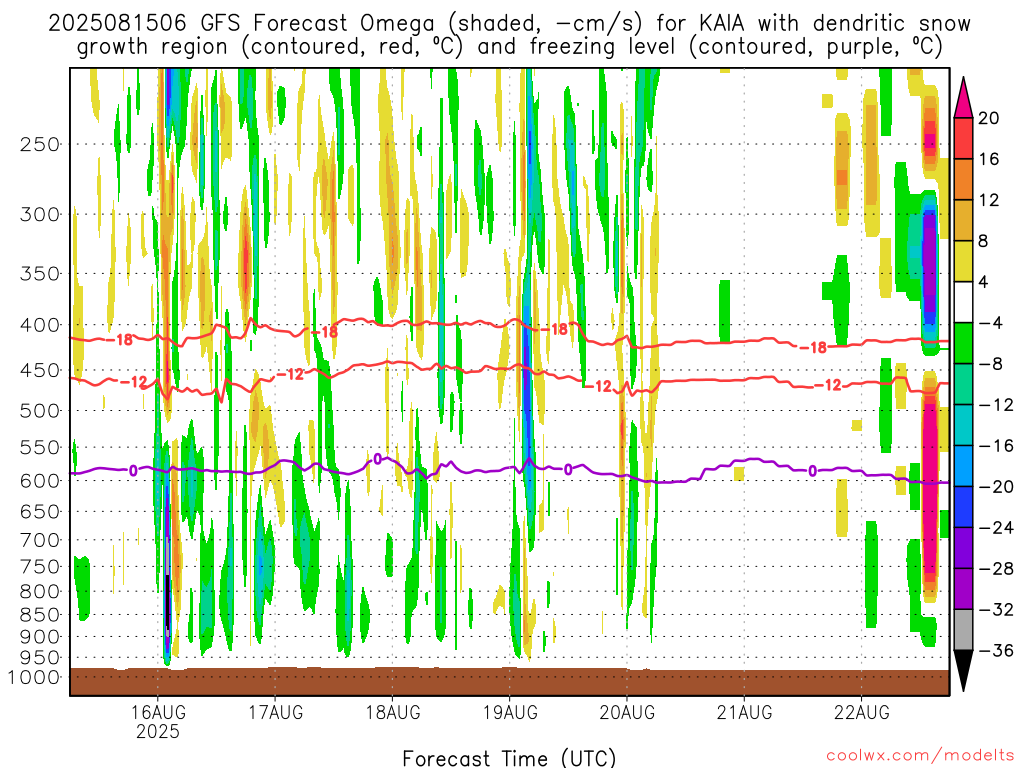1024x768 pixels.
Task: Select the 1000 pressure level label
Action: [x=34, y=678]
